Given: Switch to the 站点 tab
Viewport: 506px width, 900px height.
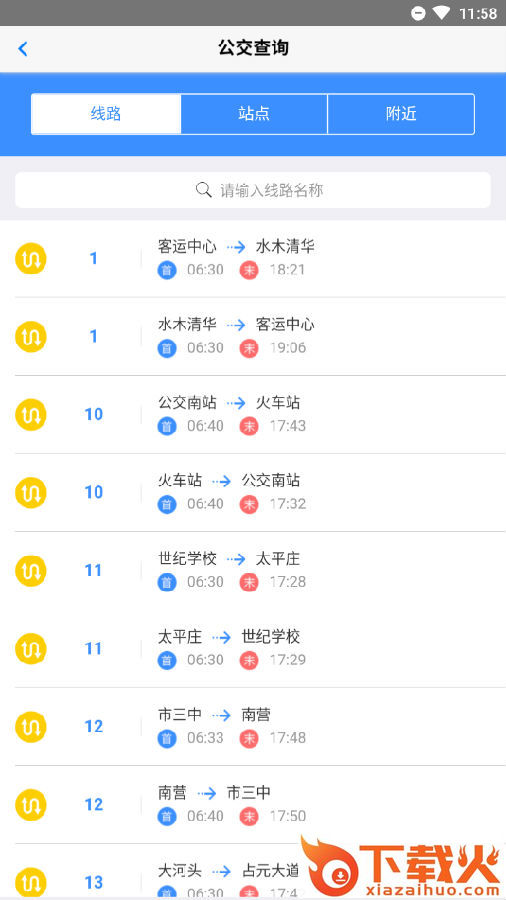Looking at the screenshot, I should 254,114.
